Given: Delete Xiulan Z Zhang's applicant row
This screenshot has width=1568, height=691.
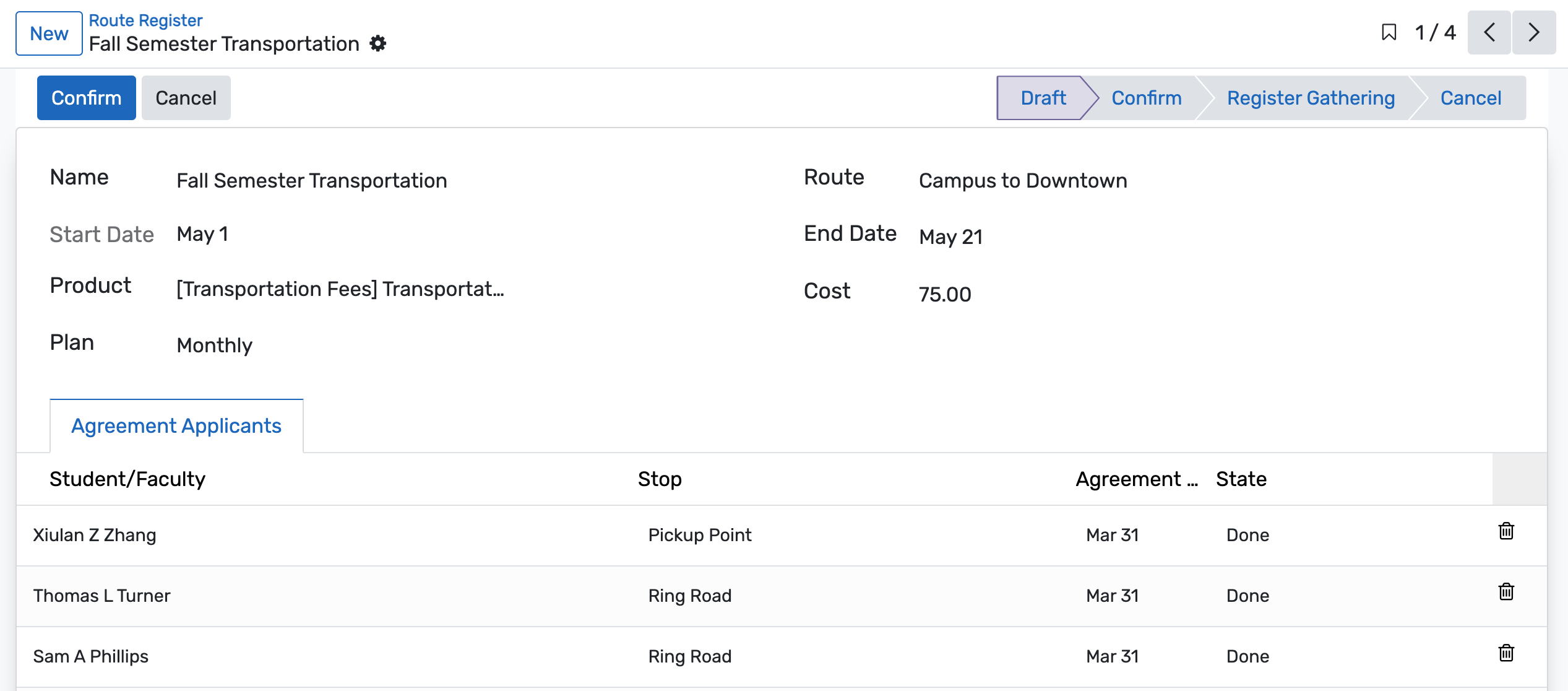Looking at the screenshot, I should click(x=1506, y=531).
